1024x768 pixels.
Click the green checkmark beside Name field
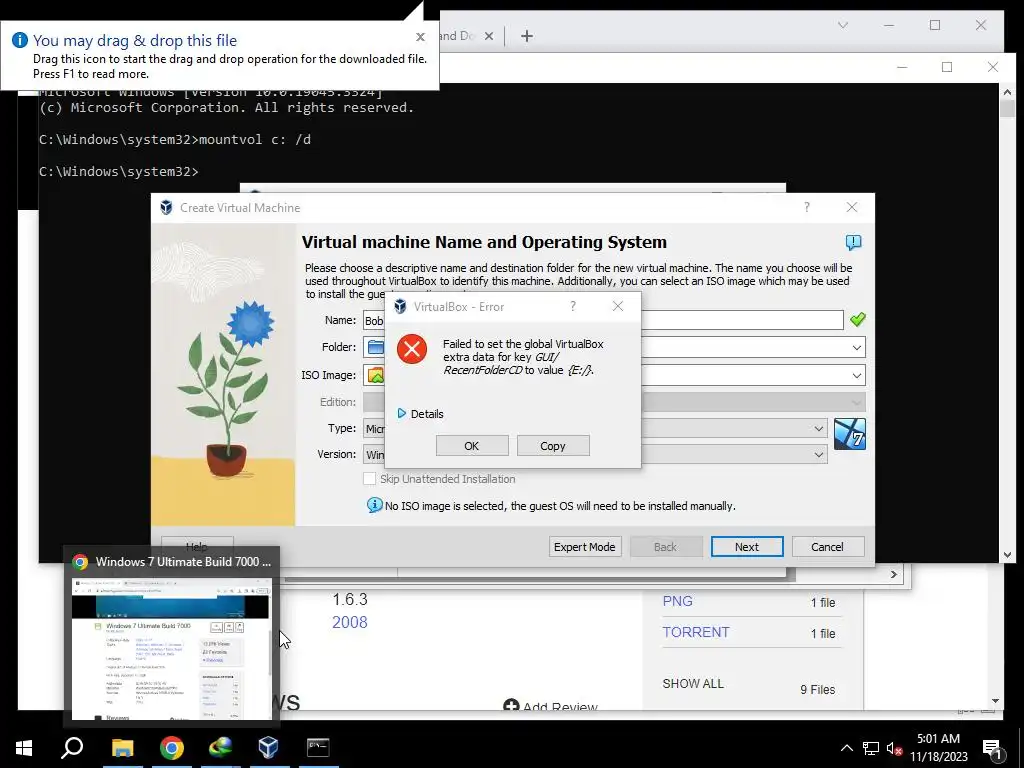[857, 319]
